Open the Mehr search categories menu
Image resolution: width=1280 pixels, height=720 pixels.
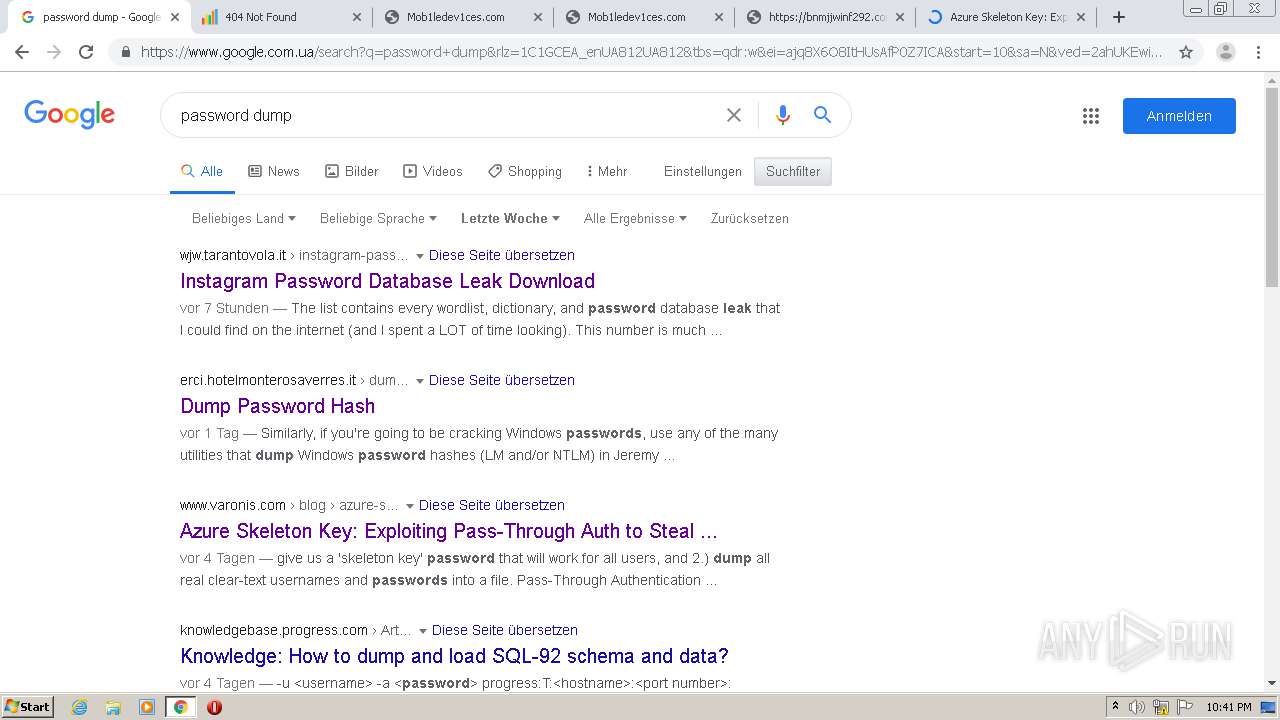tap(607, 171)
